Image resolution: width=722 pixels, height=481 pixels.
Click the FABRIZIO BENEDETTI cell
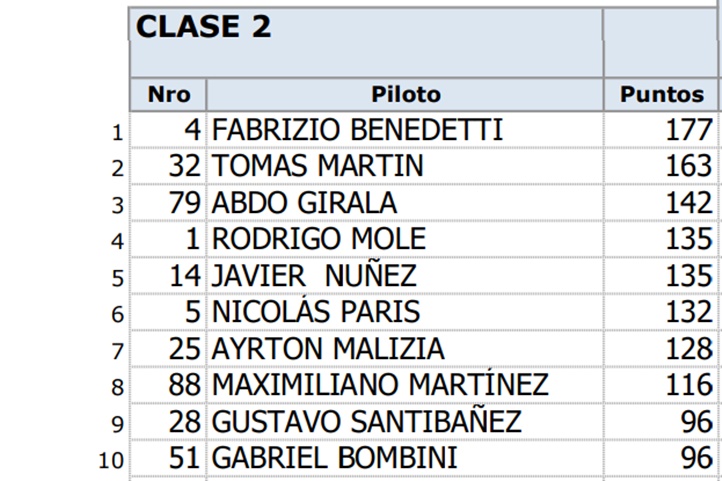(357, 130)
